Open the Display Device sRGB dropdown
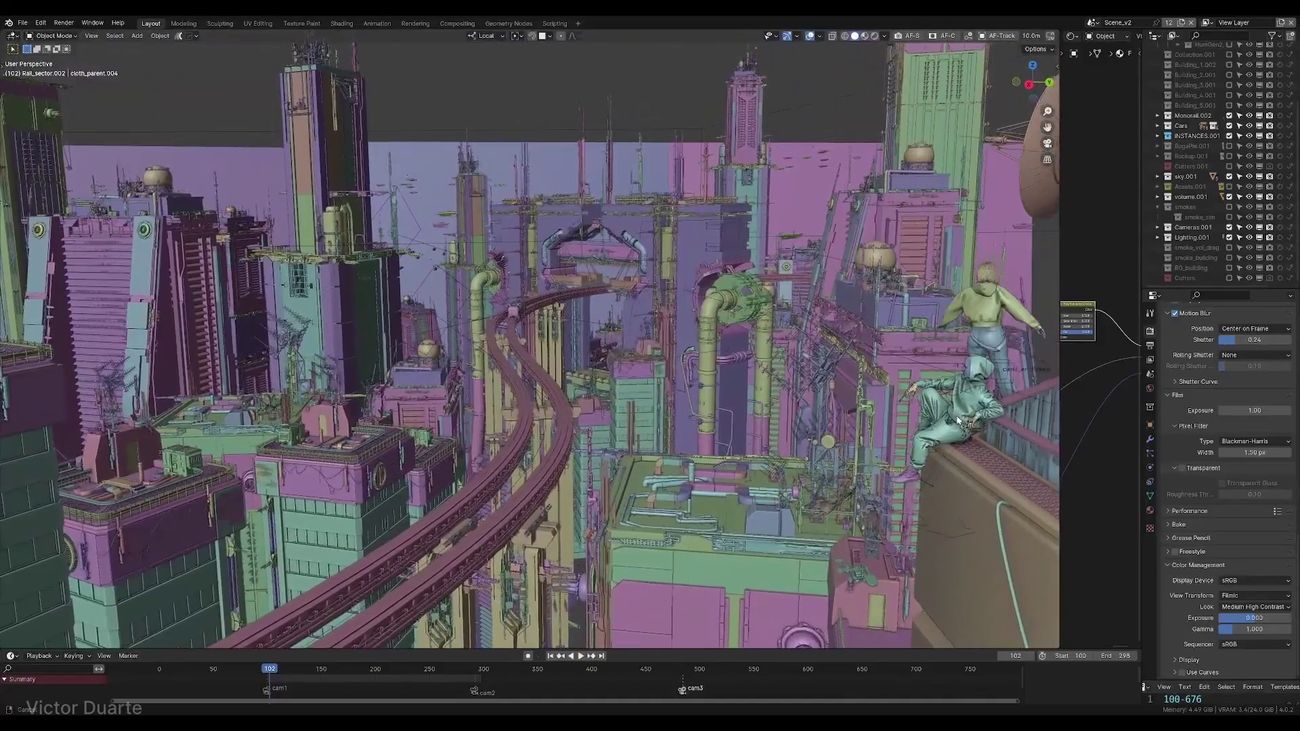 pyautogui.click(x=1255, y=580)
